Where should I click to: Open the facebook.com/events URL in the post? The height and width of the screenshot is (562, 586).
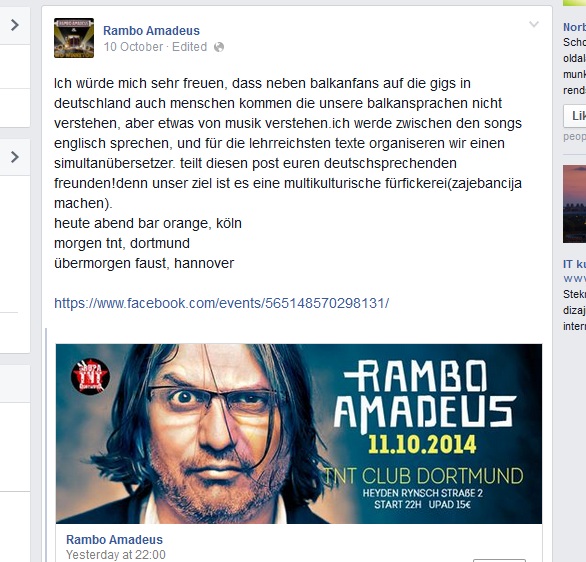pos(222,303)
